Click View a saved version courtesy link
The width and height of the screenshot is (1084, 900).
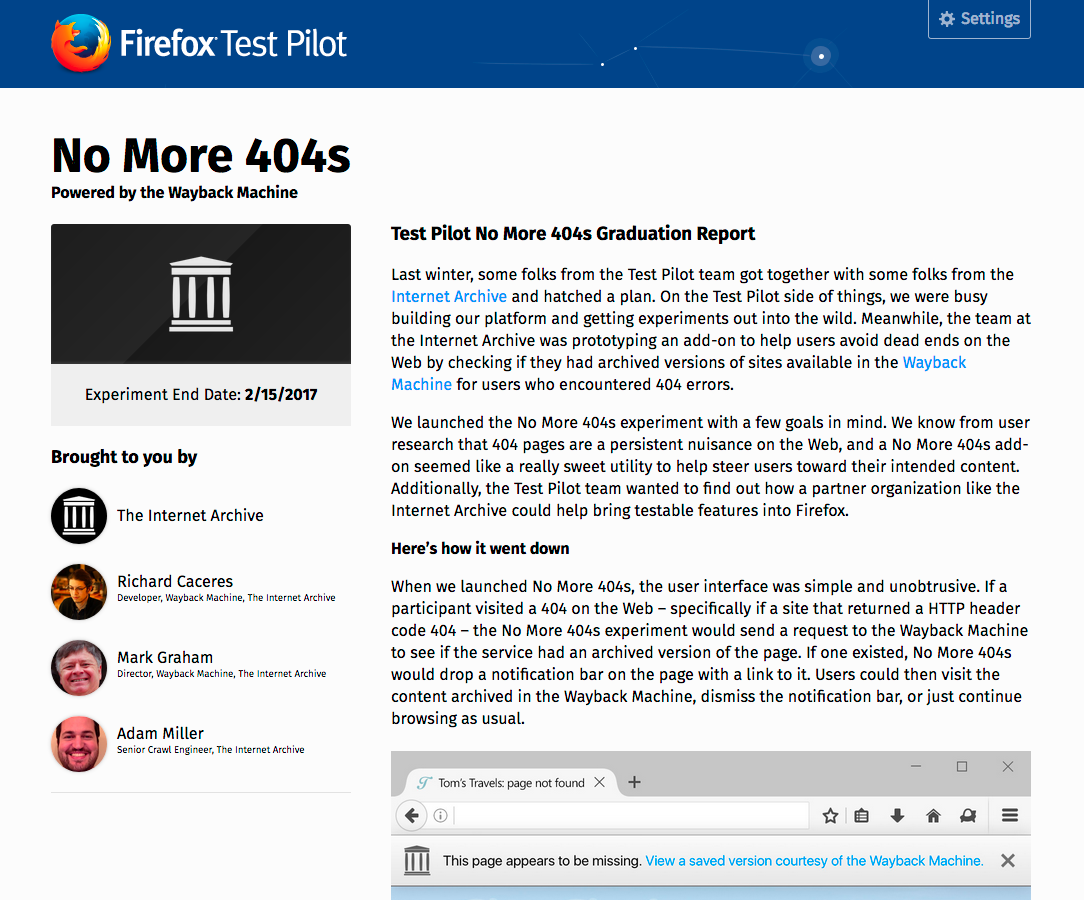814,861
